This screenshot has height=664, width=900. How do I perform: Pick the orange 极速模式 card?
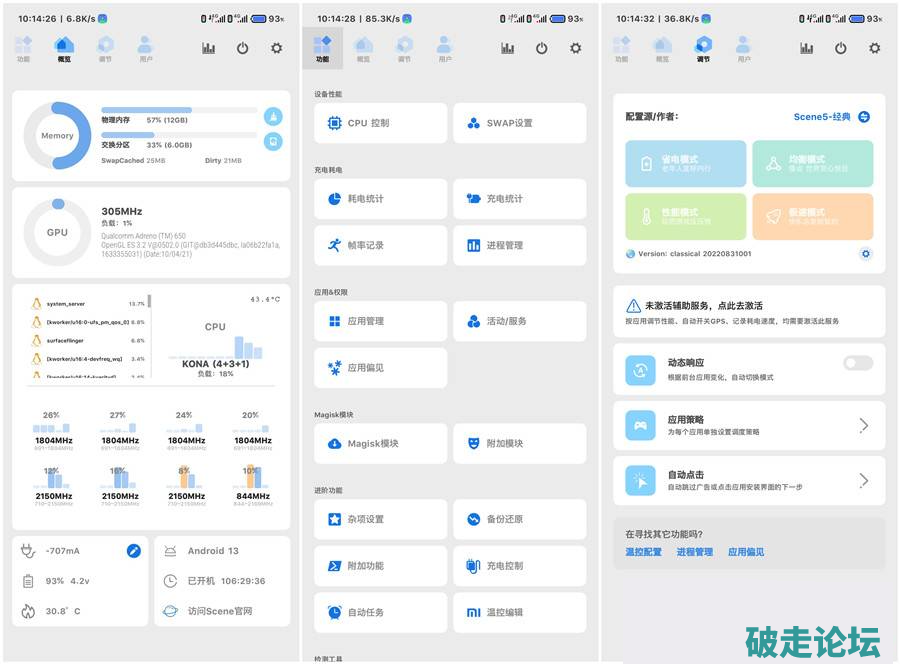pyautogui.click(x=812, y=217)
